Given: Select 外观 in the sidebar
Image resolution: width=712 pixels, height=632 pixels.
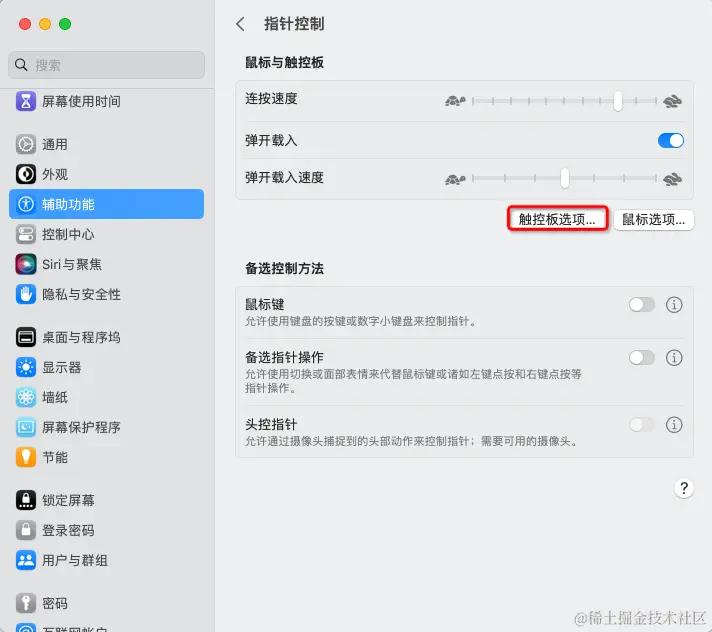Looking at the screenshot, I should (106, 174).
